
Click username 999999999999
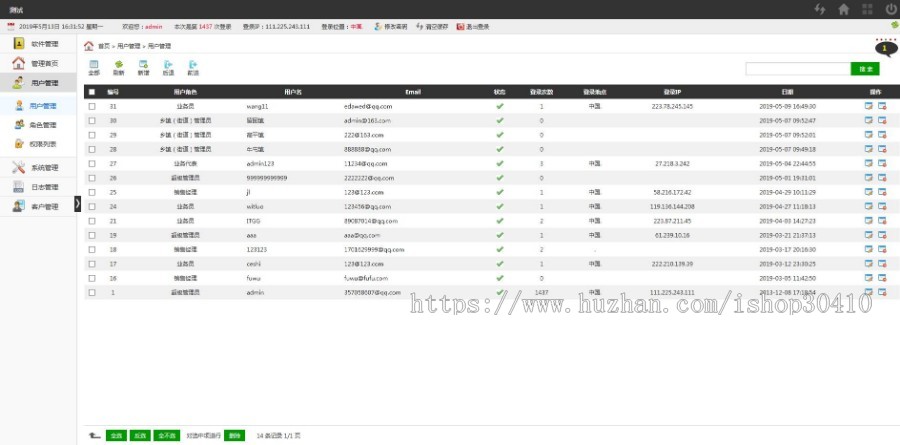[x=267, y=178]
